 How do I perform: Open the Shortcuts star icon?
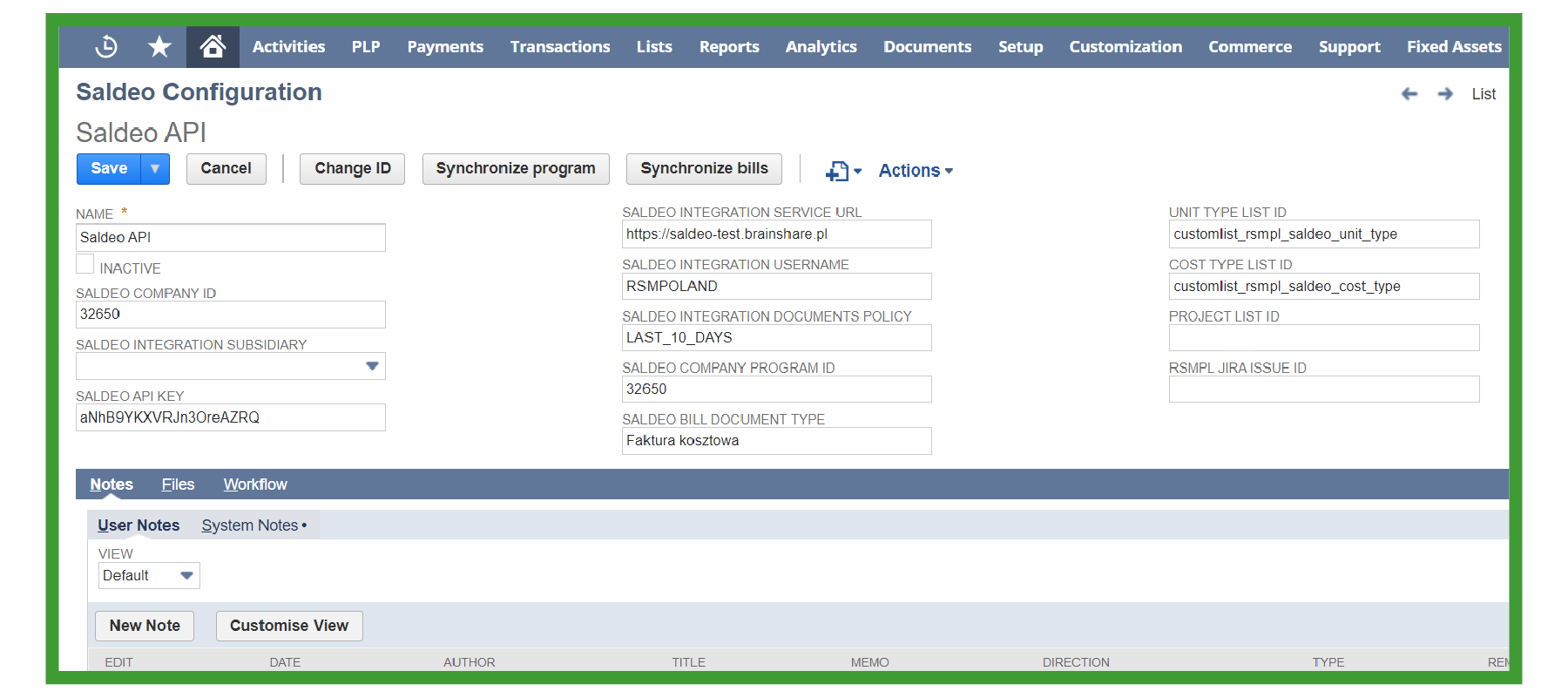pyautogui.click(x=159, y=46)
